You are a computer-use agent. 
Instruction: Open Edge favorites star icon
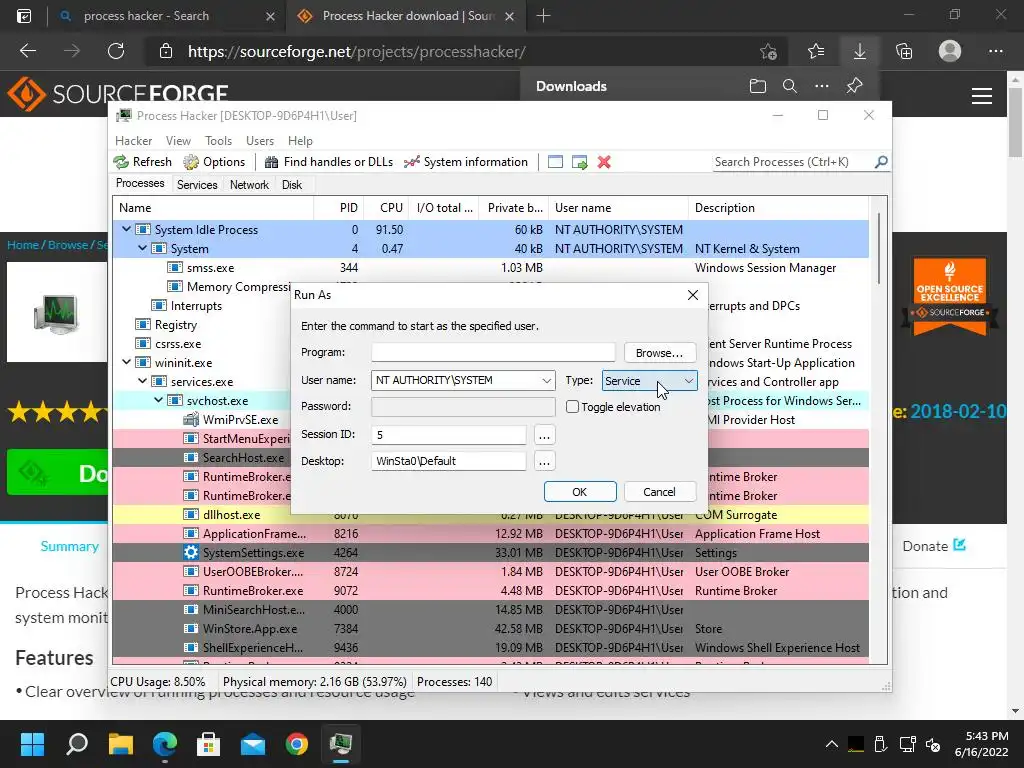pos(816,51)
